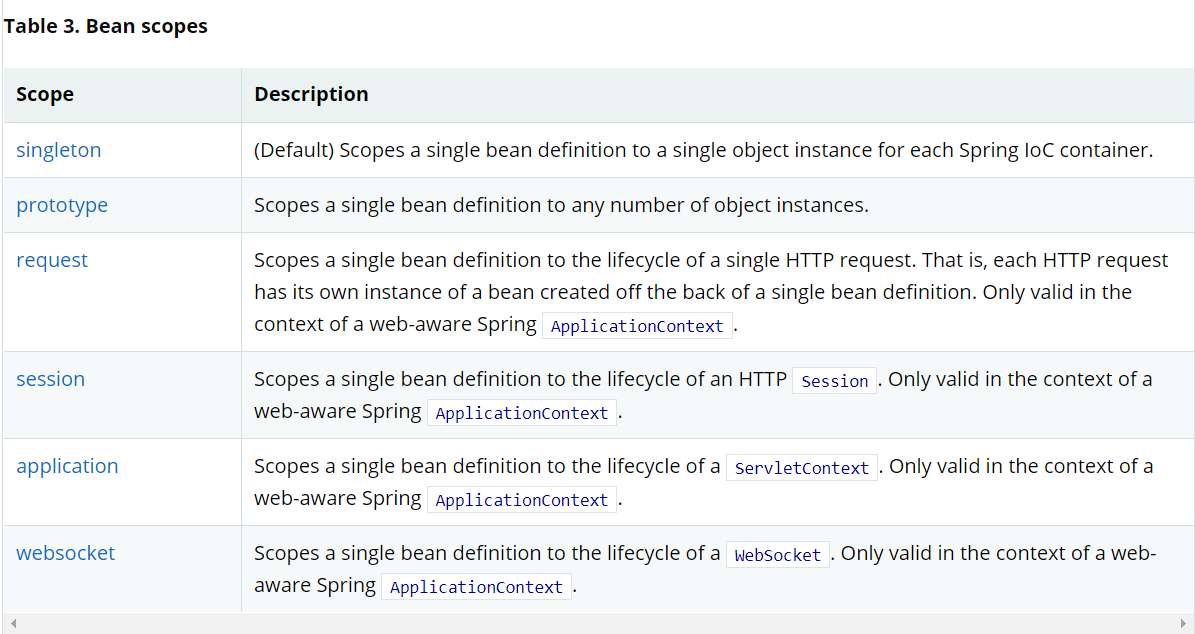Click the Description column header
Screen dimensions: 1195x634
coord(311,95)
